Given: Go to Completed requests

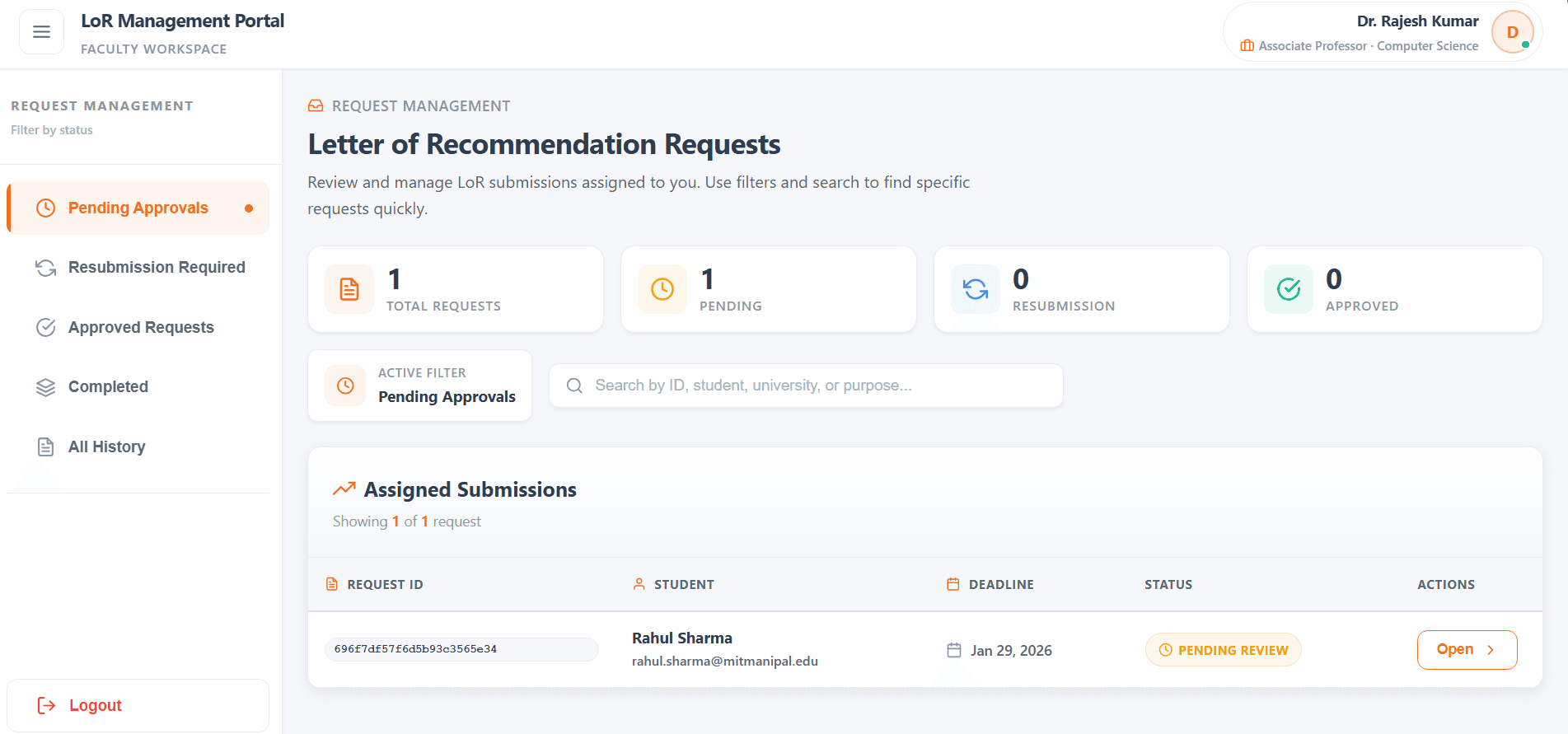Looking at the screenshot, I should (x=108, y=387).
